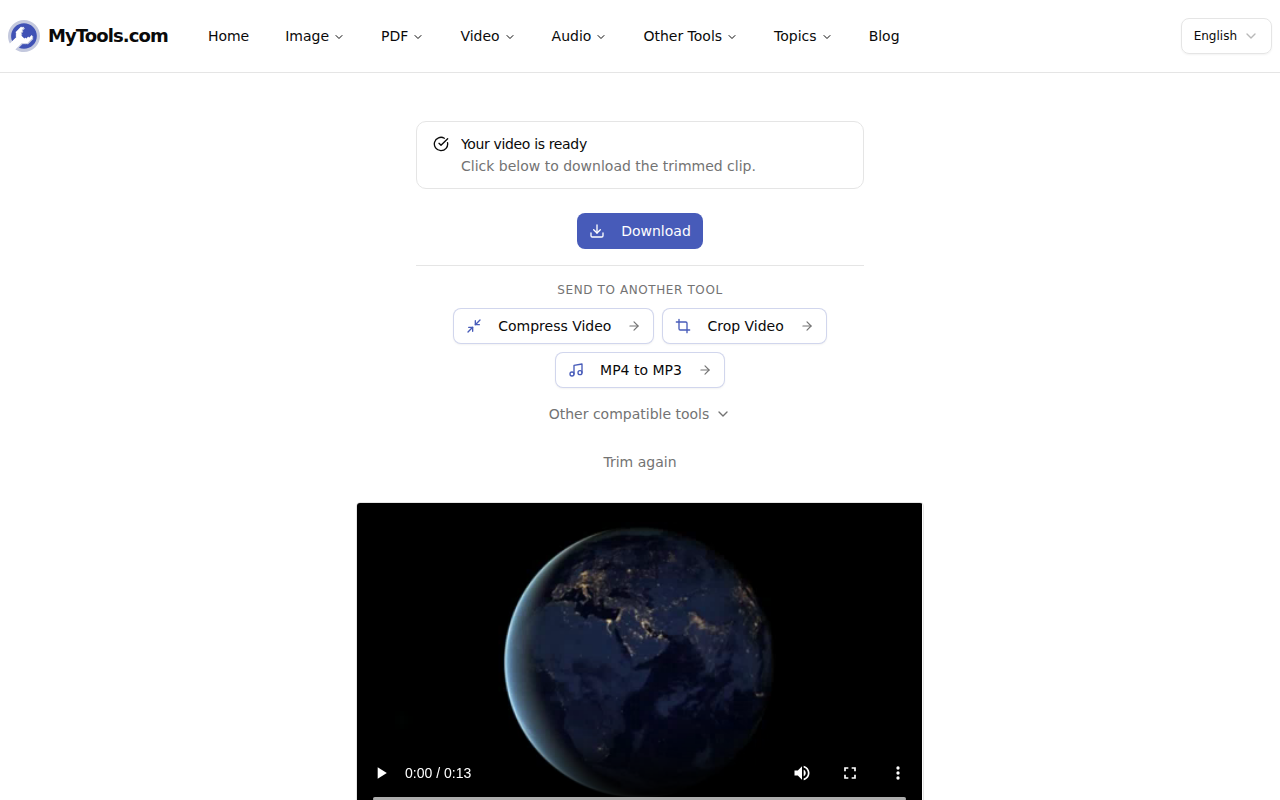This screenshot has width=1280, height=800.
Task: Click the Trim again link
Action: [640, 462]
